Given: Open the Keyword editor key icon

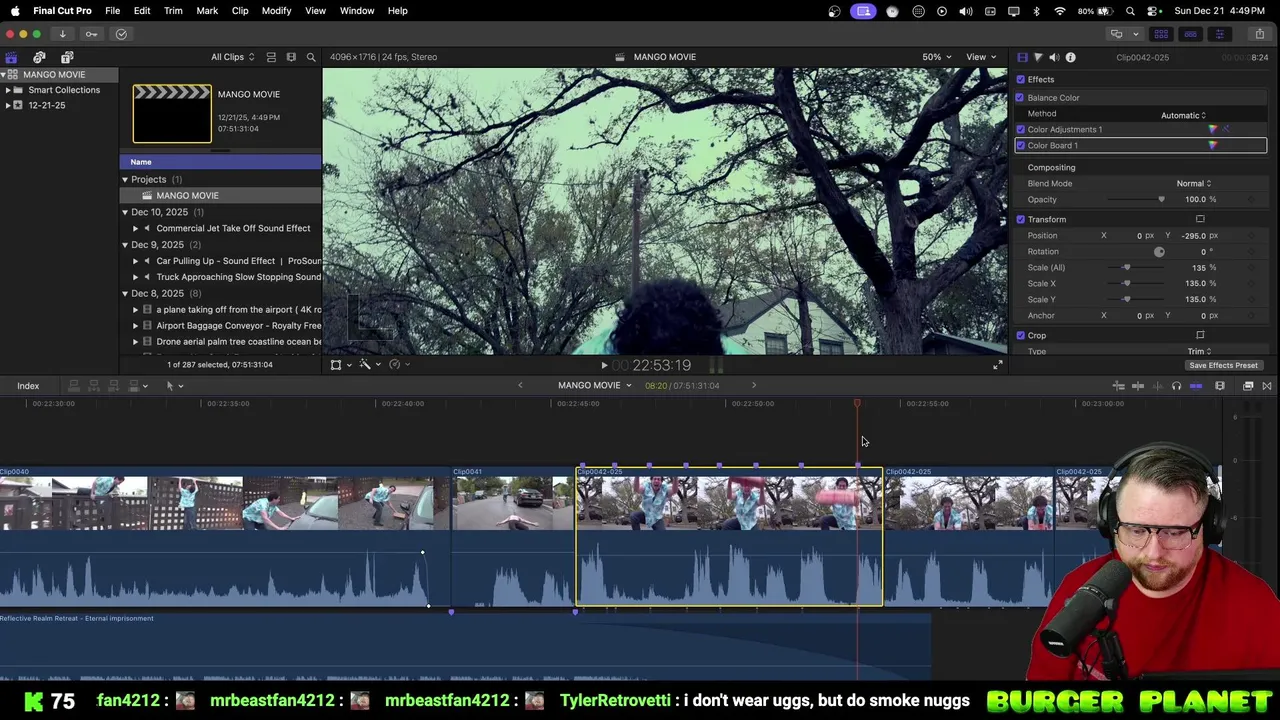Looking at the screenshot, I should [91, 34].
